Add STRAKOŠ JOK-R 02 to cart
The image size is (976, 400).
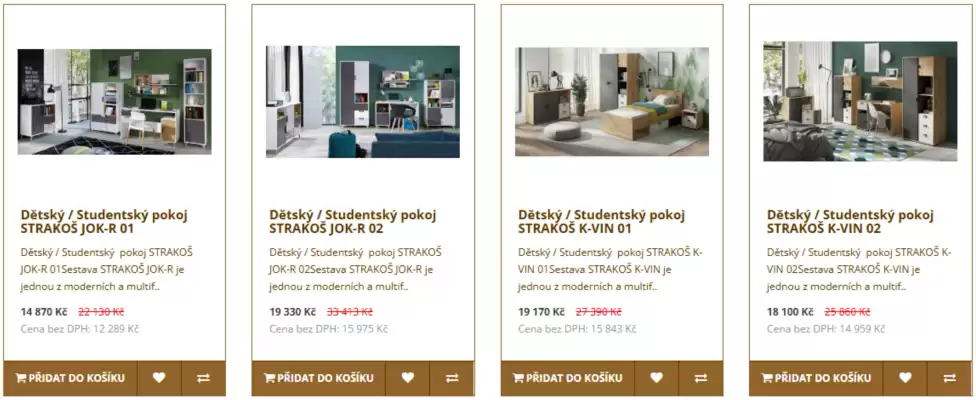[318, 378]
